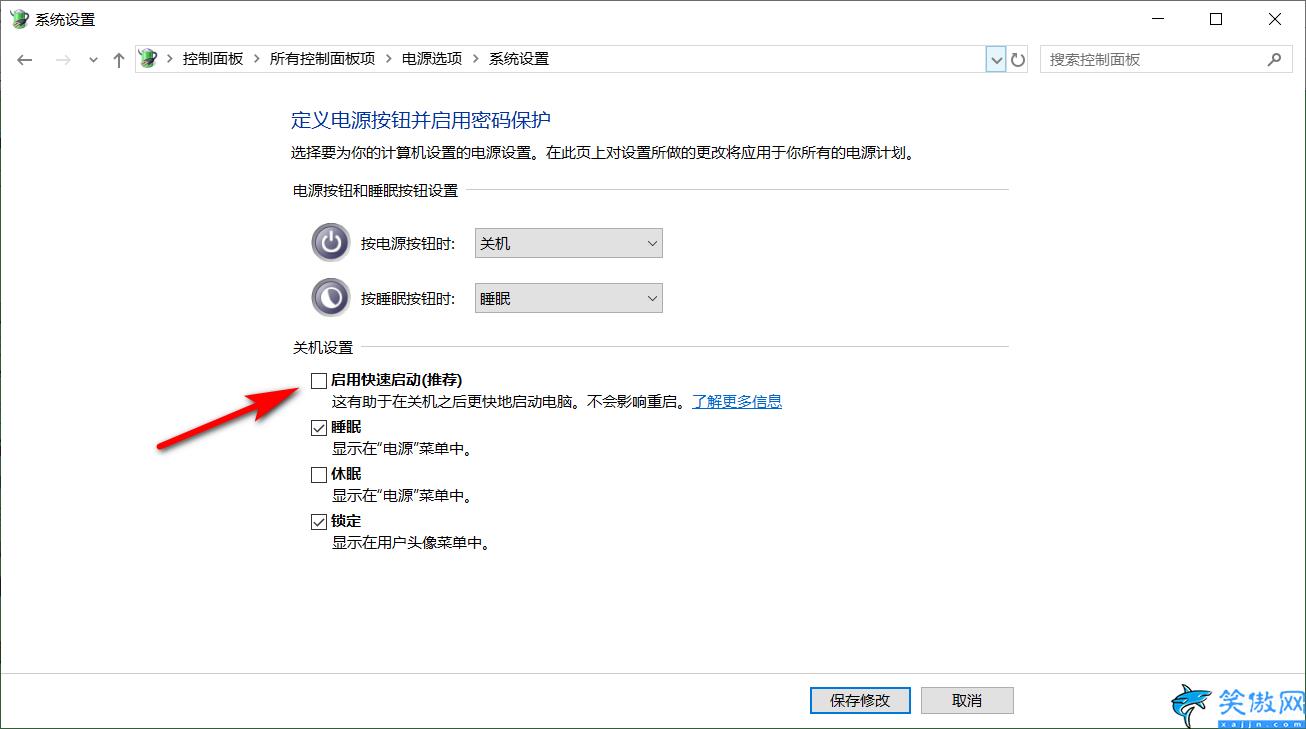This screenshot has width=1306, height=729.
Task: Click the forward navigation arrow
Action: [x=63, y=60]
